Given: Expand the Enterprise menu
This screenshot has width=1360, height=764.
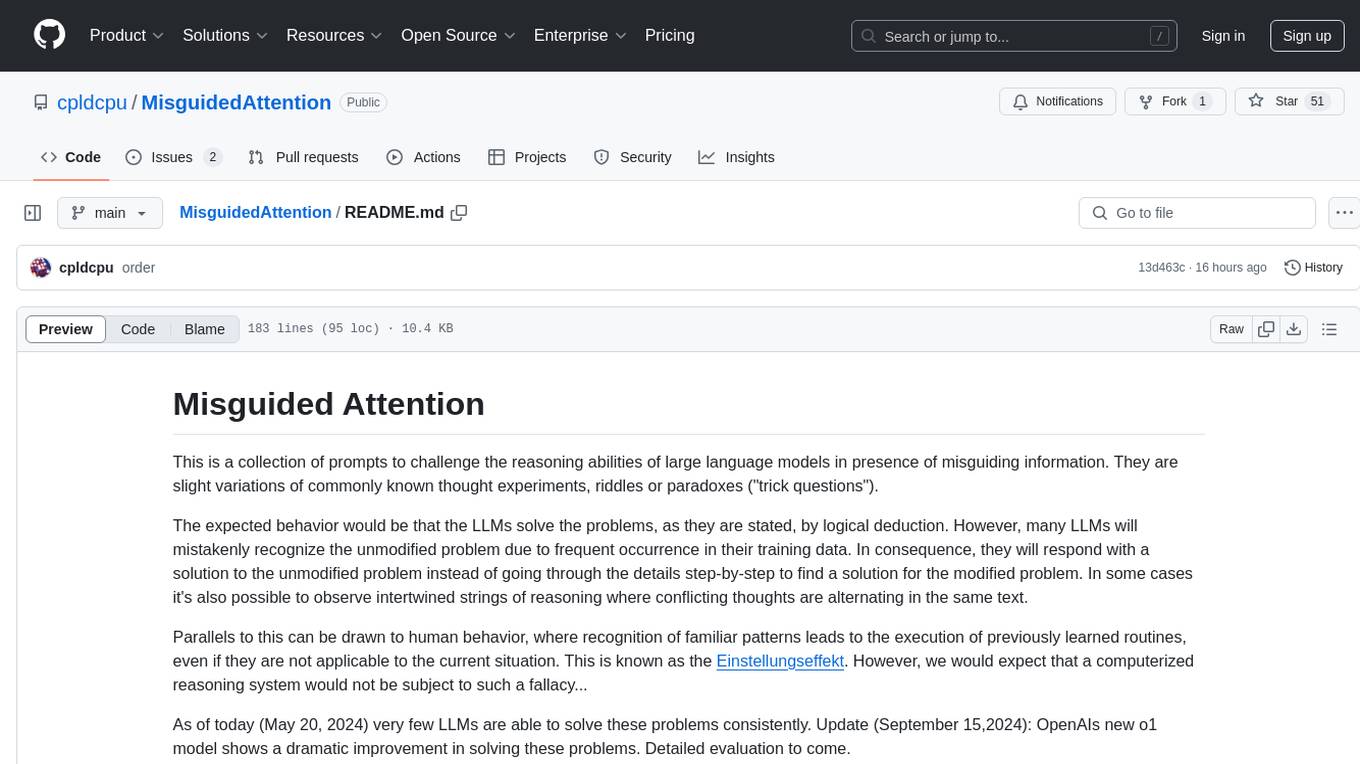Looking at the screenshot, I should (580, 35).
